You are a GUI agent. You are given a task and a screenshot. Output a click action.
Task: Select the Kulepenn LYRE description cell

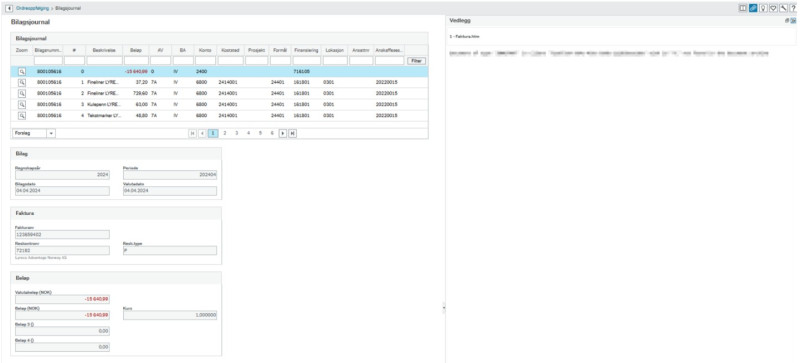tap(104, 104)
